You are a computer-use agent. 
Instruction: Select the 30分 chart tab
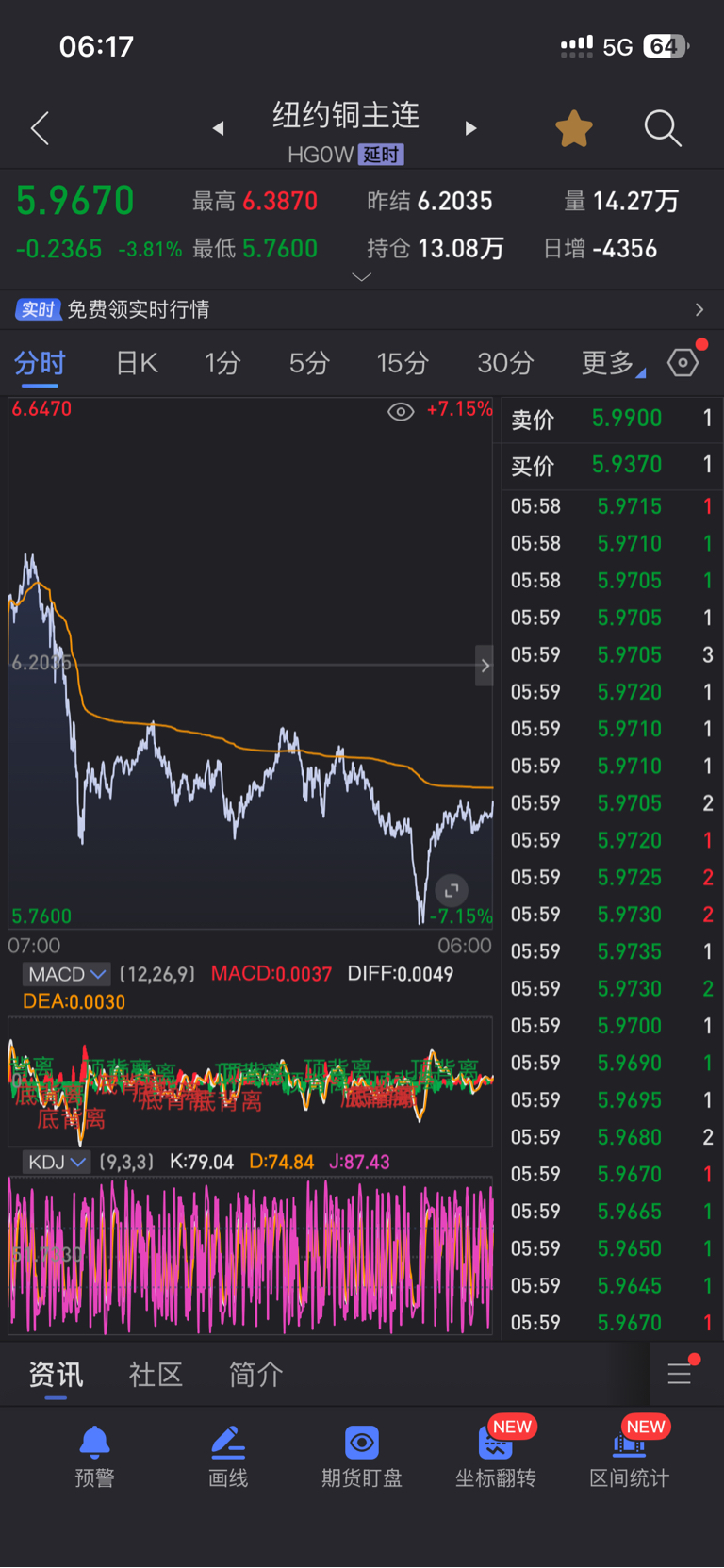click(505, 363)
